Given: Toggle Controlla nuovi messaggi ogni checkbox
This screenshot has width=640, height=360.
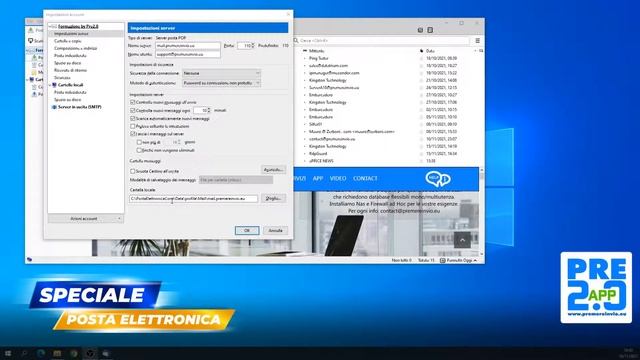Looking at the screenshot, I should pos(132,110).
